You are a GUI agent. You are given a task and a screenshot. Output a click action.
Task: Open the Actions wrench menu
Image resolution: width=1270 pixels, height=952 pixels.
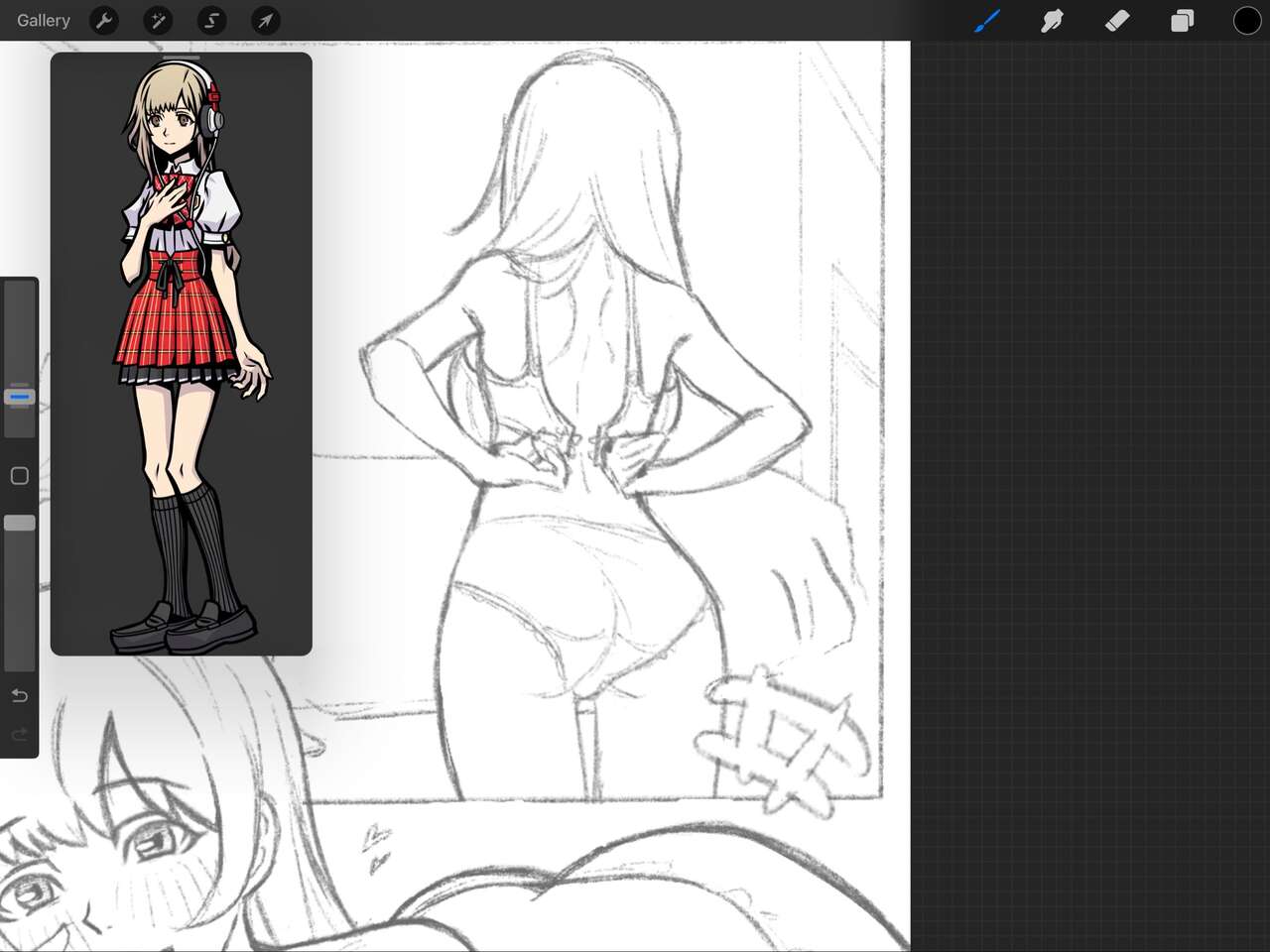[104, 20]
